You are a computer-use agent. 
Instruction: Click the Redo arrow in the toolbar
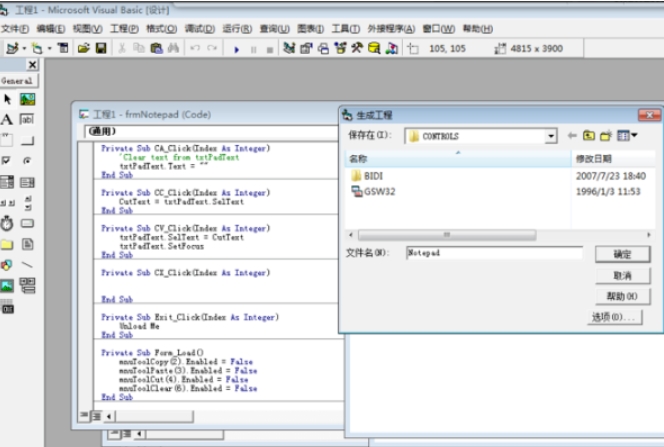point(212,48)
